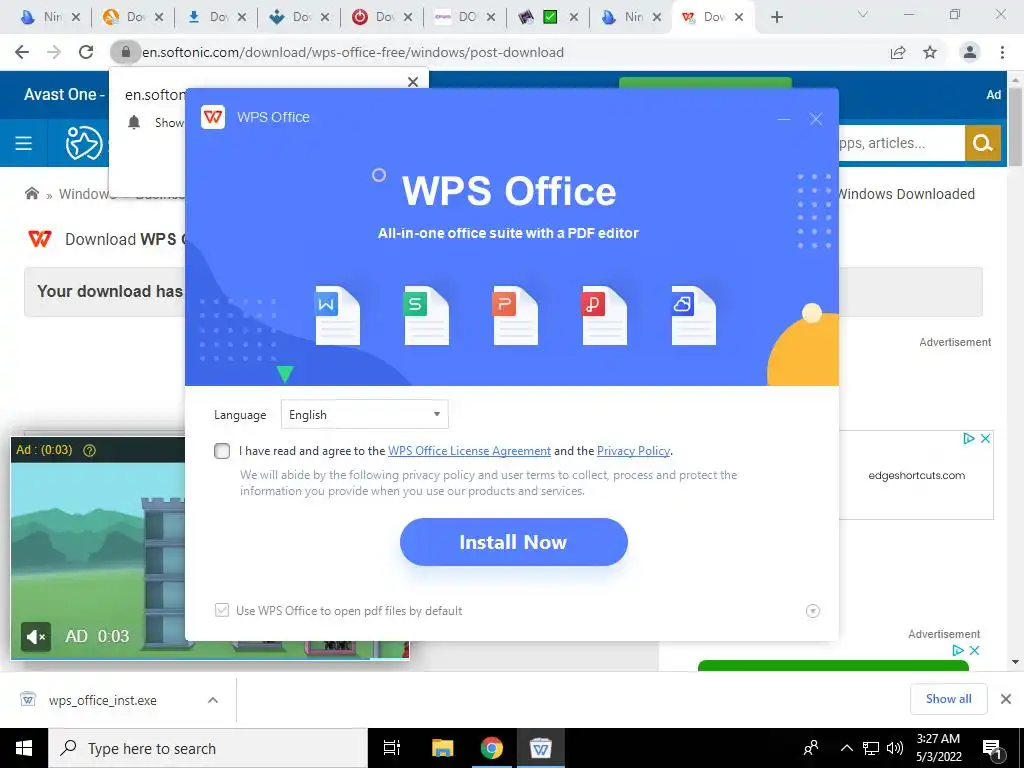Expand options for wps_office_inst.exe download
This screenshot has width=1024, height=768.
click(x=213, y=700)
